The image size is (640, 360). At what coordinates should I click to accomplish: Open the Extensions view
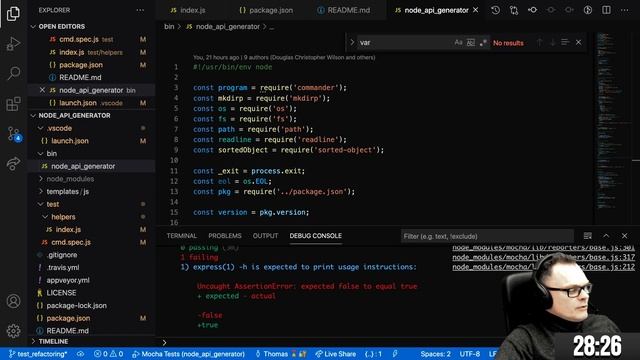[x=13, y=104]
